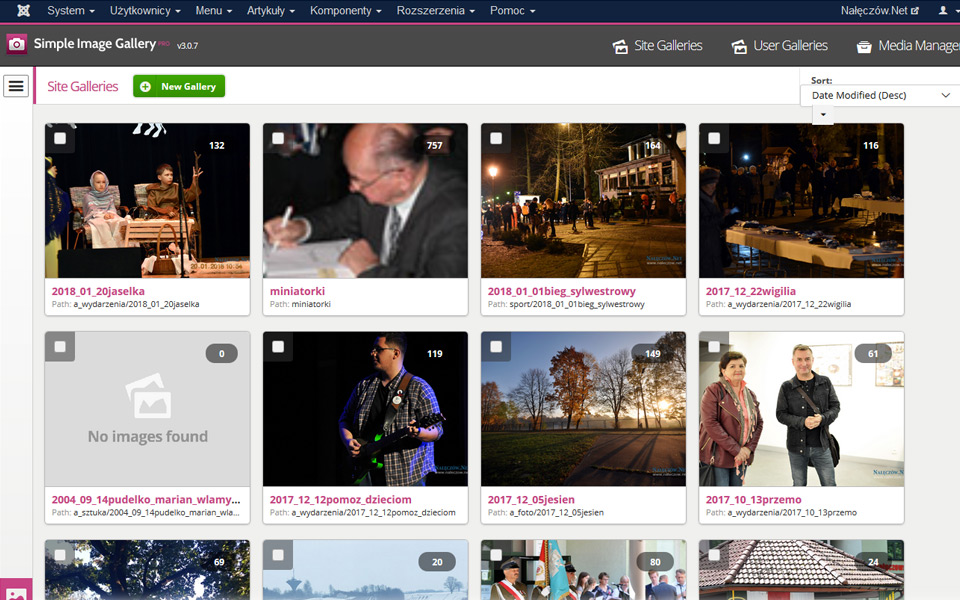960x600 pixels.
Task: Check the 2017_12_22wigilia gallery checkbox
Action: coord(714,138)
